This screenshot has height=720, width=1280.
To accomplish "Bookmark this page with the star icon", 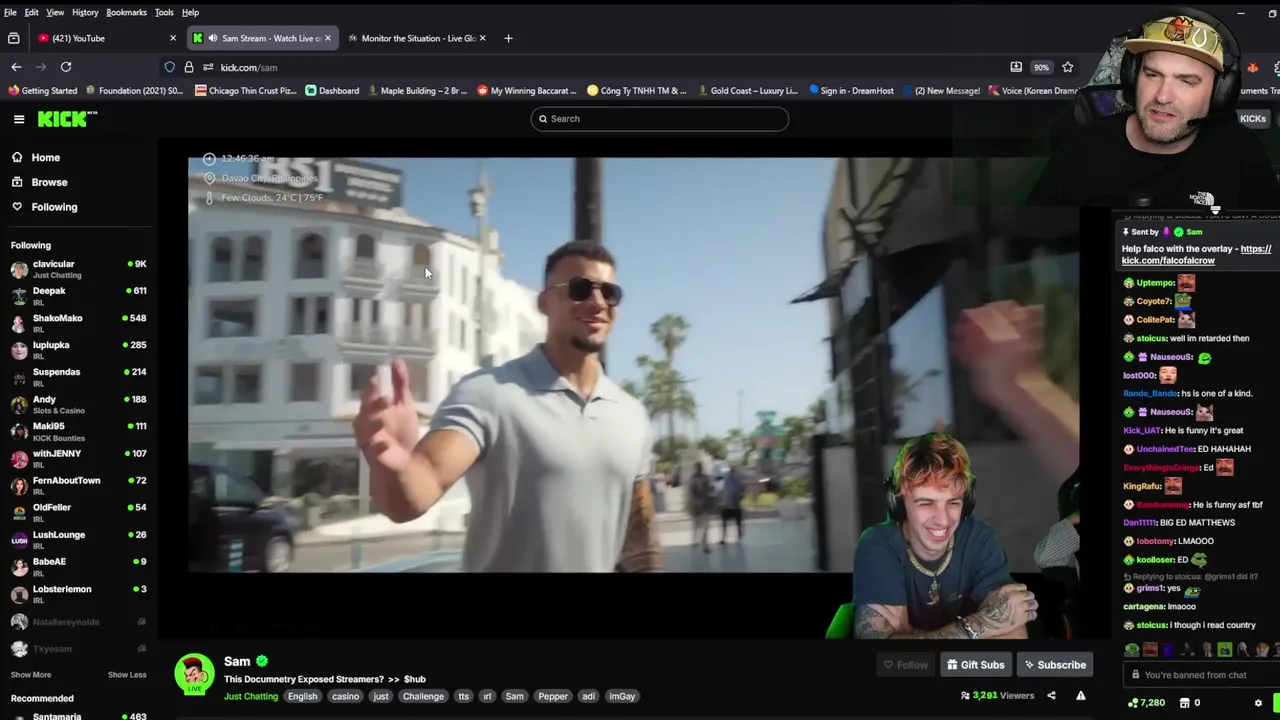I will point(1068,67).
